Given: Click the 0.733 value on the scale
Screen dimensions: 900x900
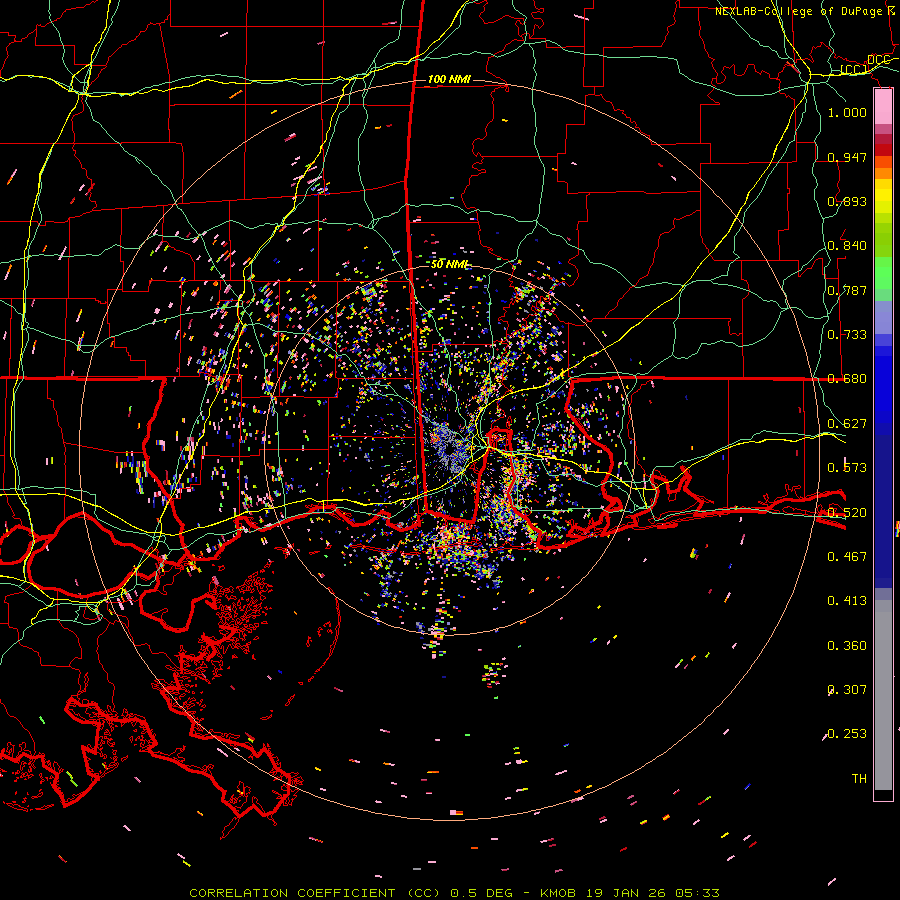Looking at the screenshot, I should click(847, 335).
